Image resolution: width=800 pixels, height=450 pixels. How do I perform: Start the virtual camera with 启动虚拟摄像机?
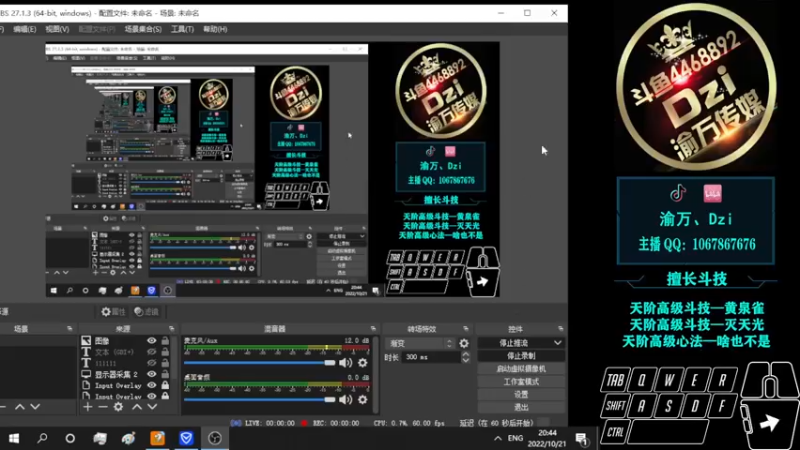(521, 368)
